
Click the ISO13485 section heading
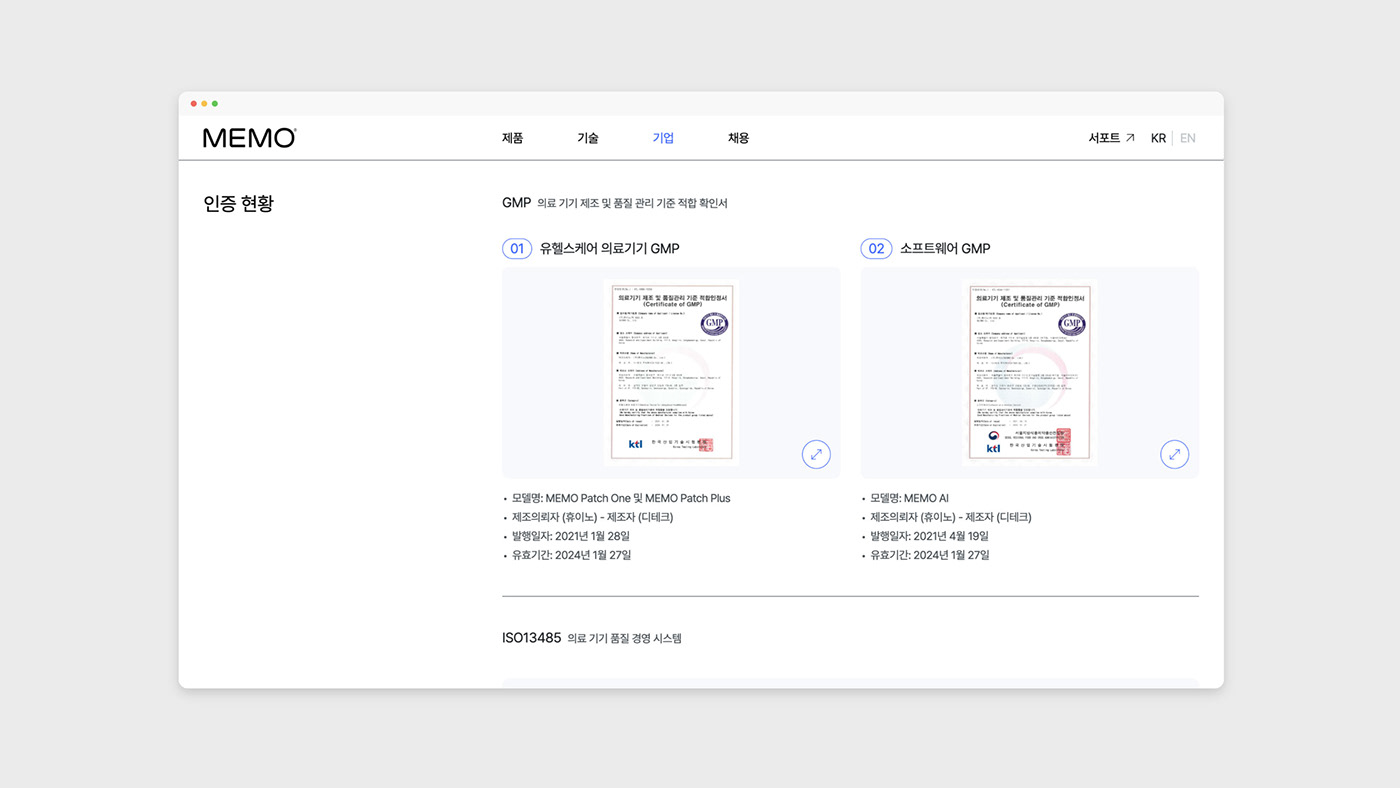coord(531,637)
